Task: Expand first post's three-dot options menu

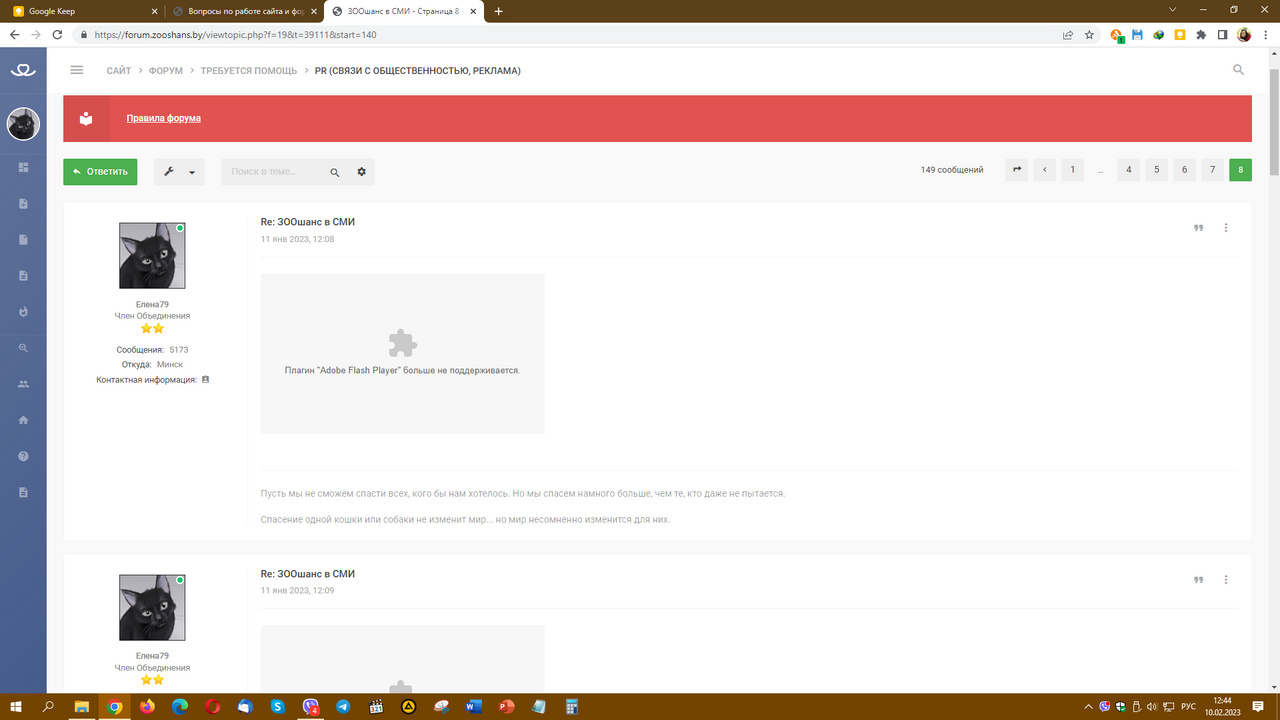Action: [x=1226, y=228]
